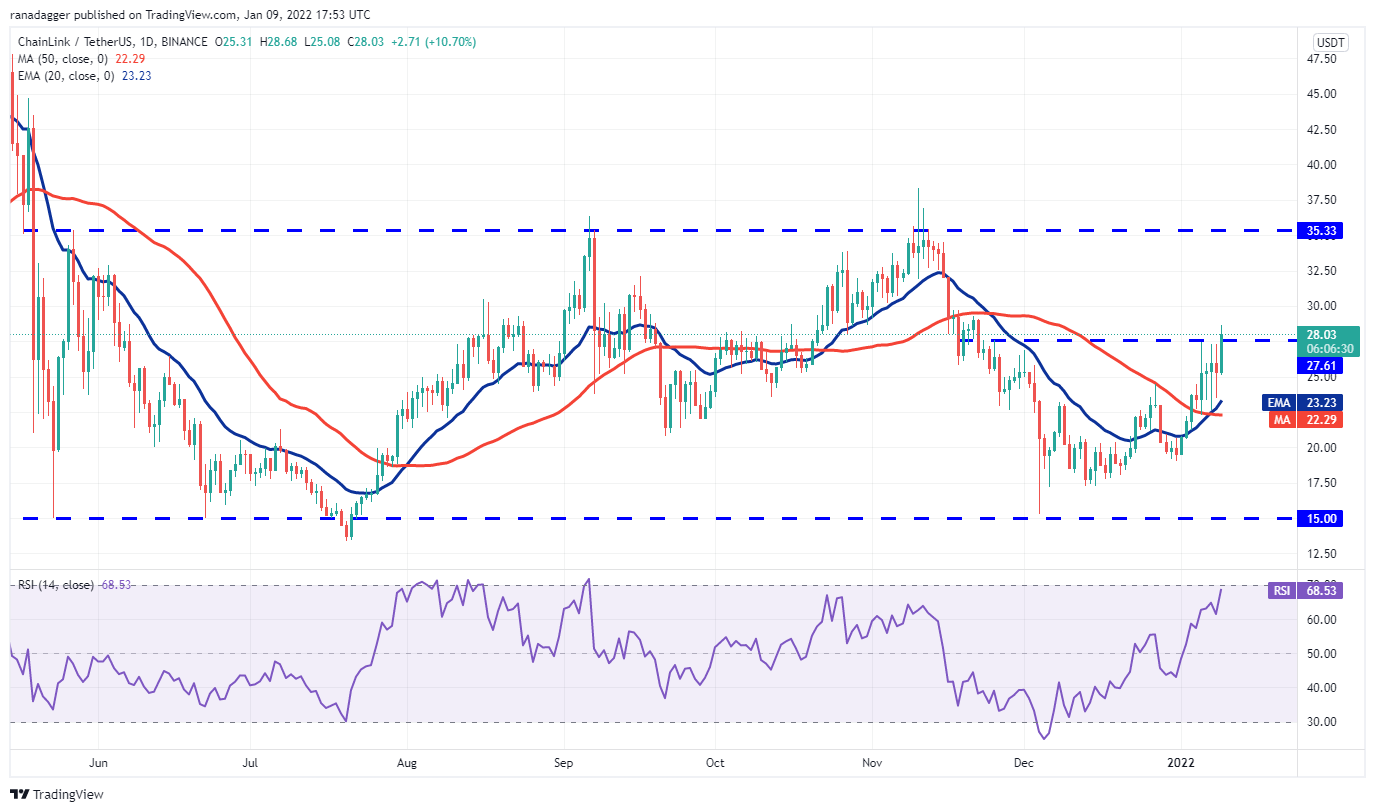
Task: Open the USDT currency label on price axis
Action: click(x=1327, y=43)
